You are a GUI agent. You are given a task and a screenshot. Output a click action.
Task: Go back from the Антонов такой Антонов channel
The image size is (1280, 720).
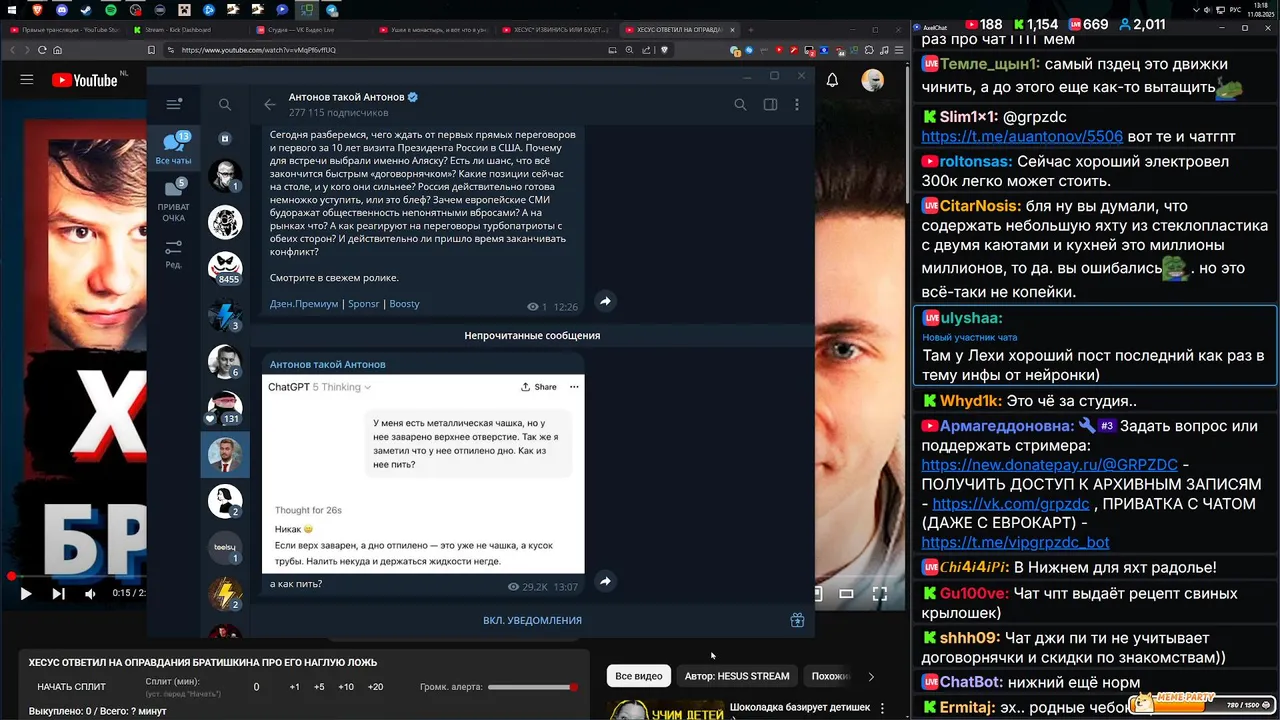click(269, 104)
